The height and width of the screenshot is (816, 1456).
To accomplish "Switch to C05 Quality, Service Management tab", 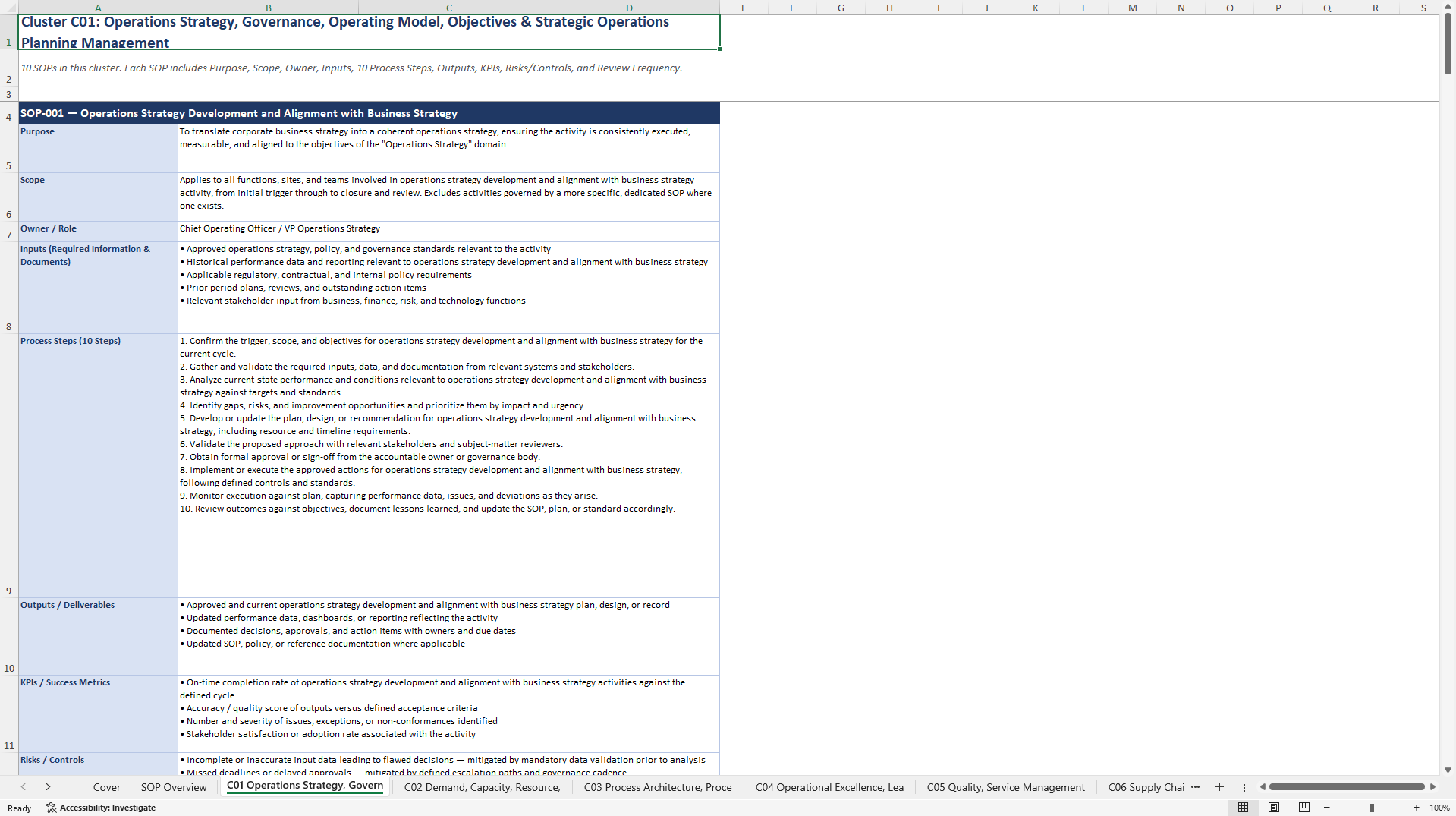I will 1006,787.
